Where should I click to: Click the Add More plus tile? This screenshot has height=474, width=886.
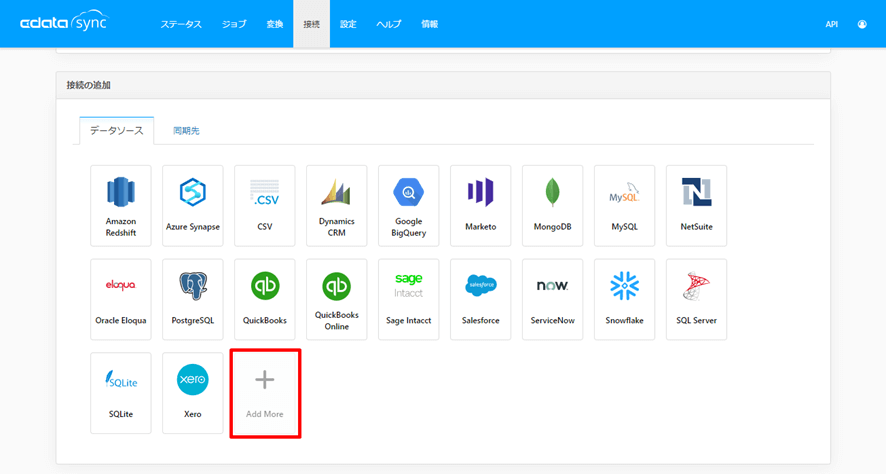(264, 393)
